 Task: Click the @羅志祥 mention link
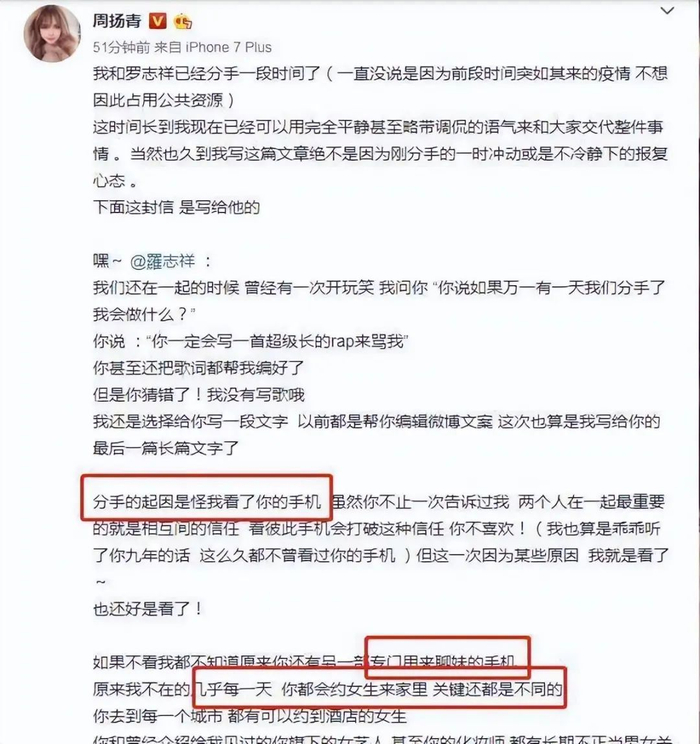pos(162,261)
